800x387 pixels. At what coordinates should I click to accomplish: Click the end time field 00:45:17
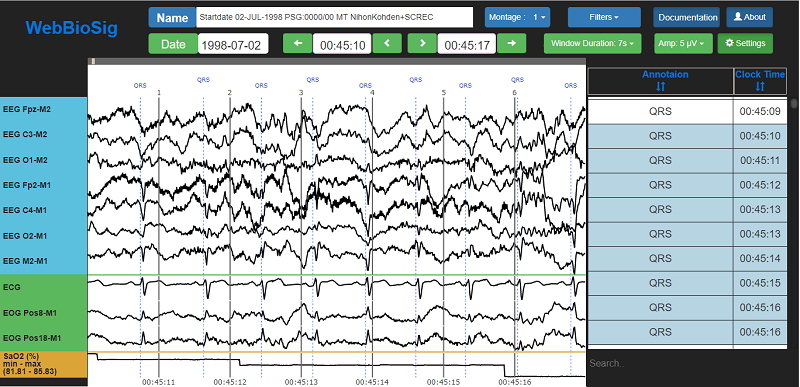pyautogui.click(x=467, y=44)
